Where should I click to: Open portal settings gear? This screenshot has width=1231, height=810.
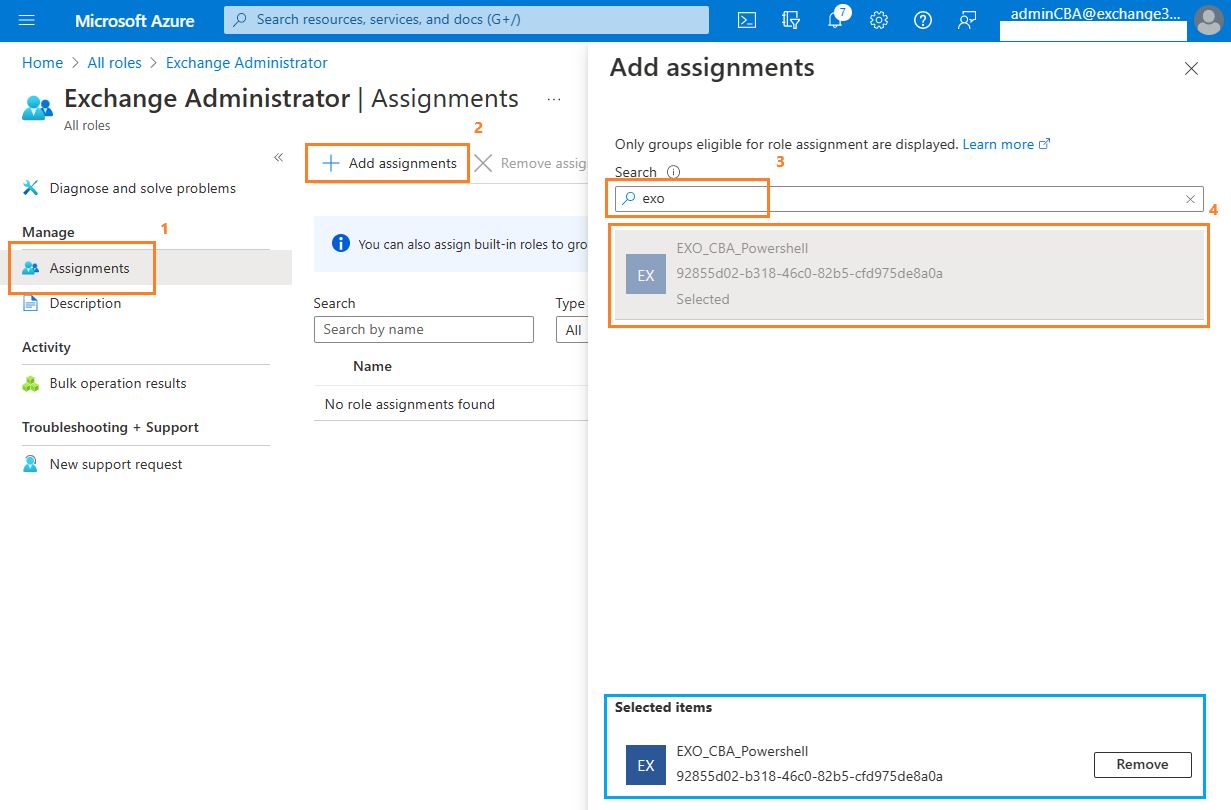point(879,20)
